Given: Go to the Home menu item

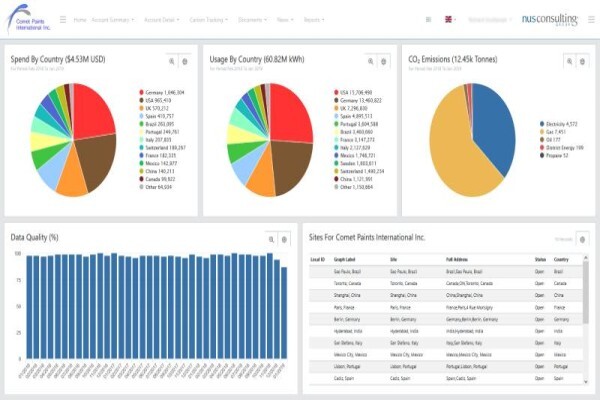Looking at the screenshot, I should coord(80,20).
